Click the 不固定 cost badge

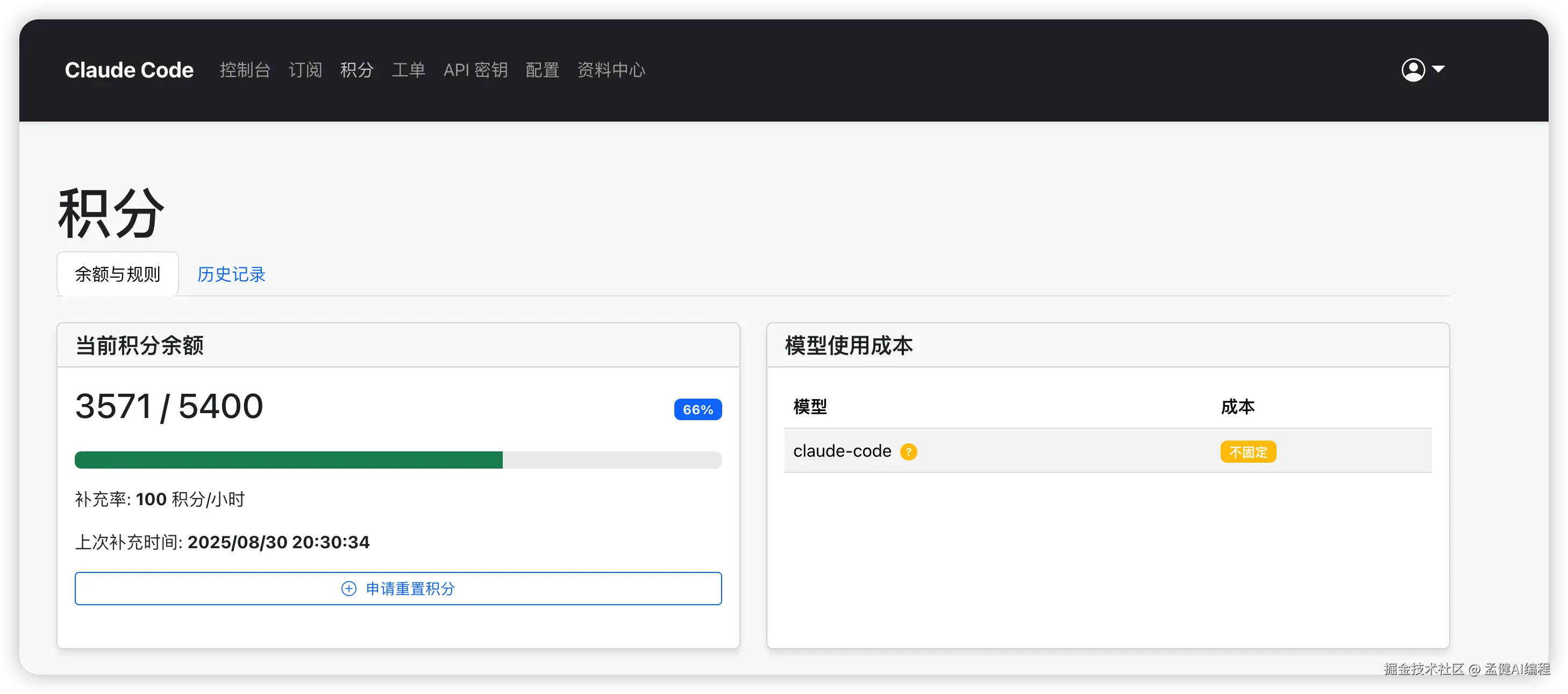(1248, 452)
